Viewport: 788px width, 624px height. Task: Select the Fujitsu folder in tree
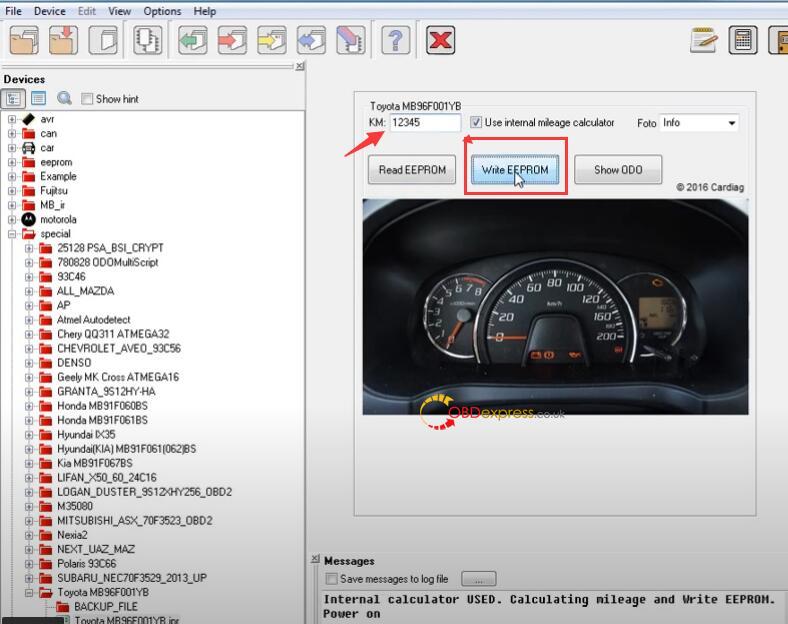[x=54, y=191]
